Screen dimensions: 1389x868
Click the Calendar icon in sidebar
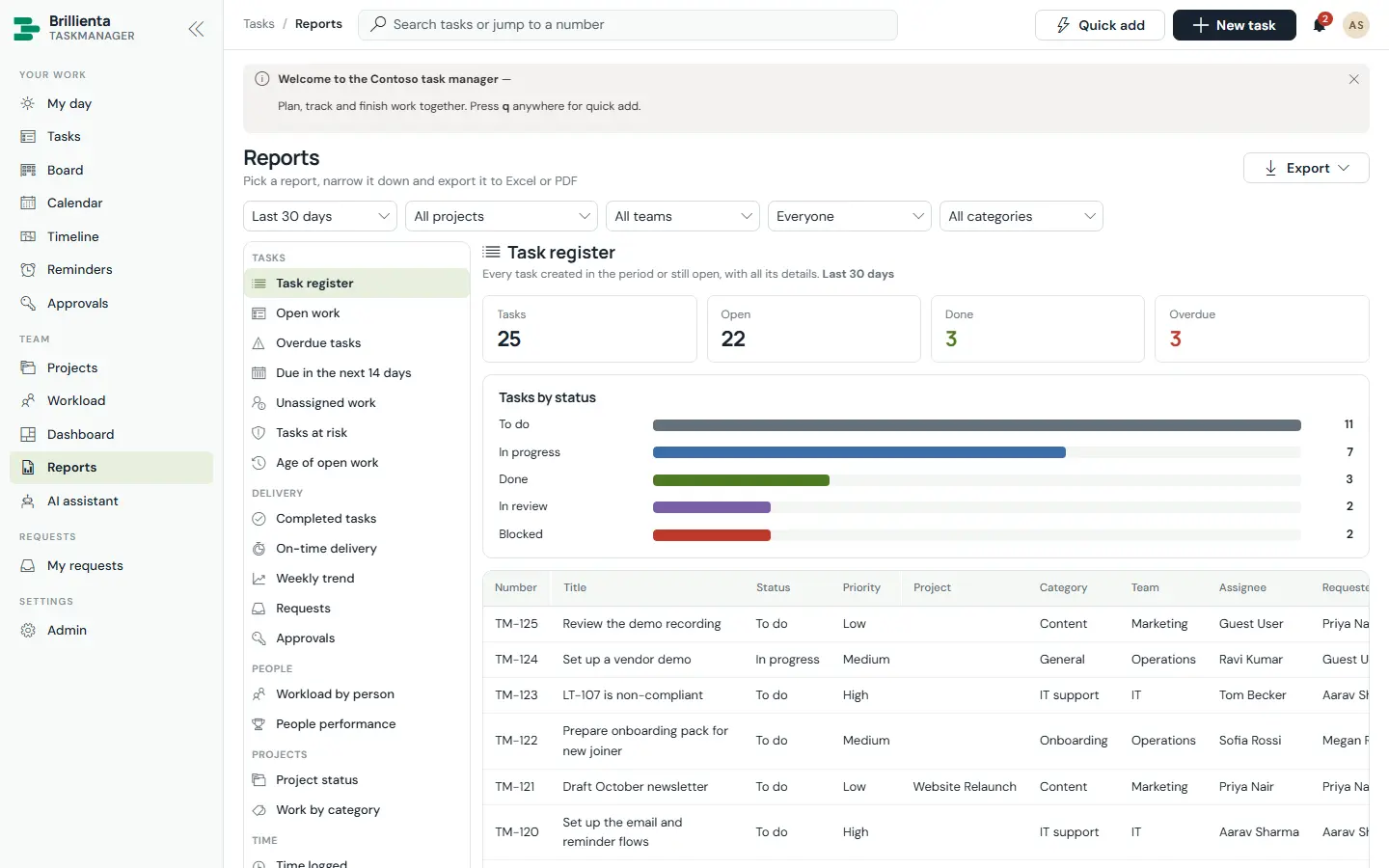[x=28, y=203]
